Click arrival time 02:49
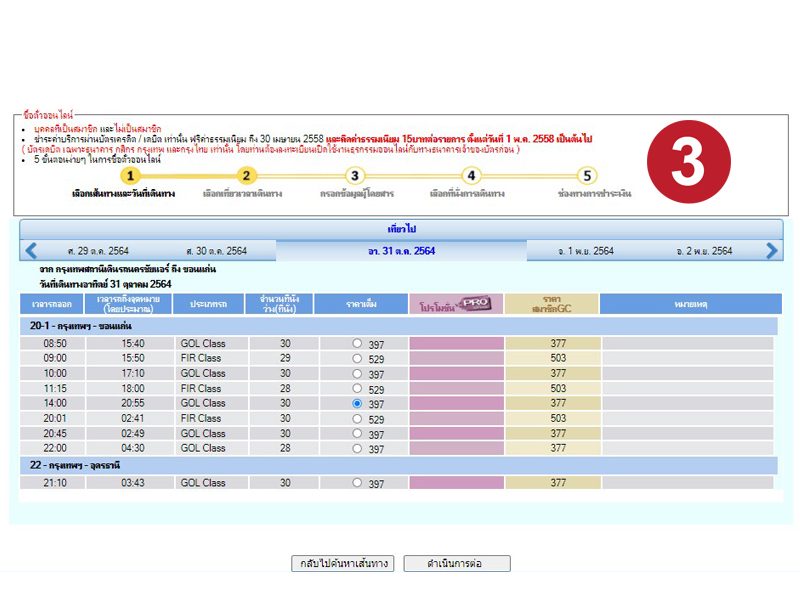 click(x=133, y=433)
